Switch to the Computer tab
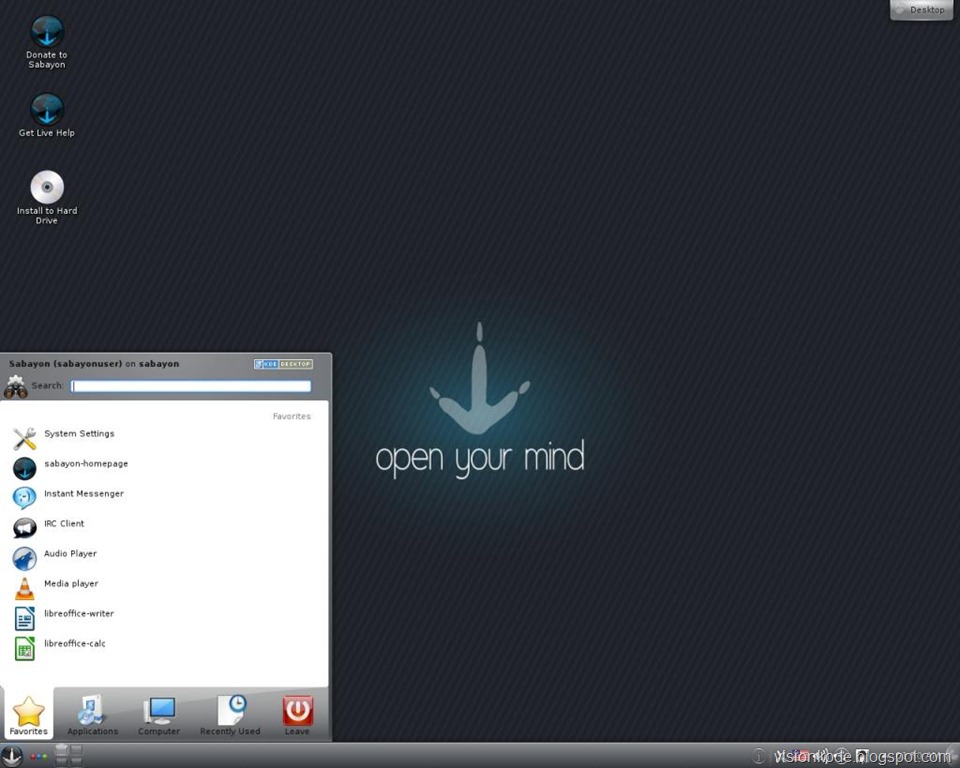The height and width of the screenshot is (768, 960). coord(159,715)
